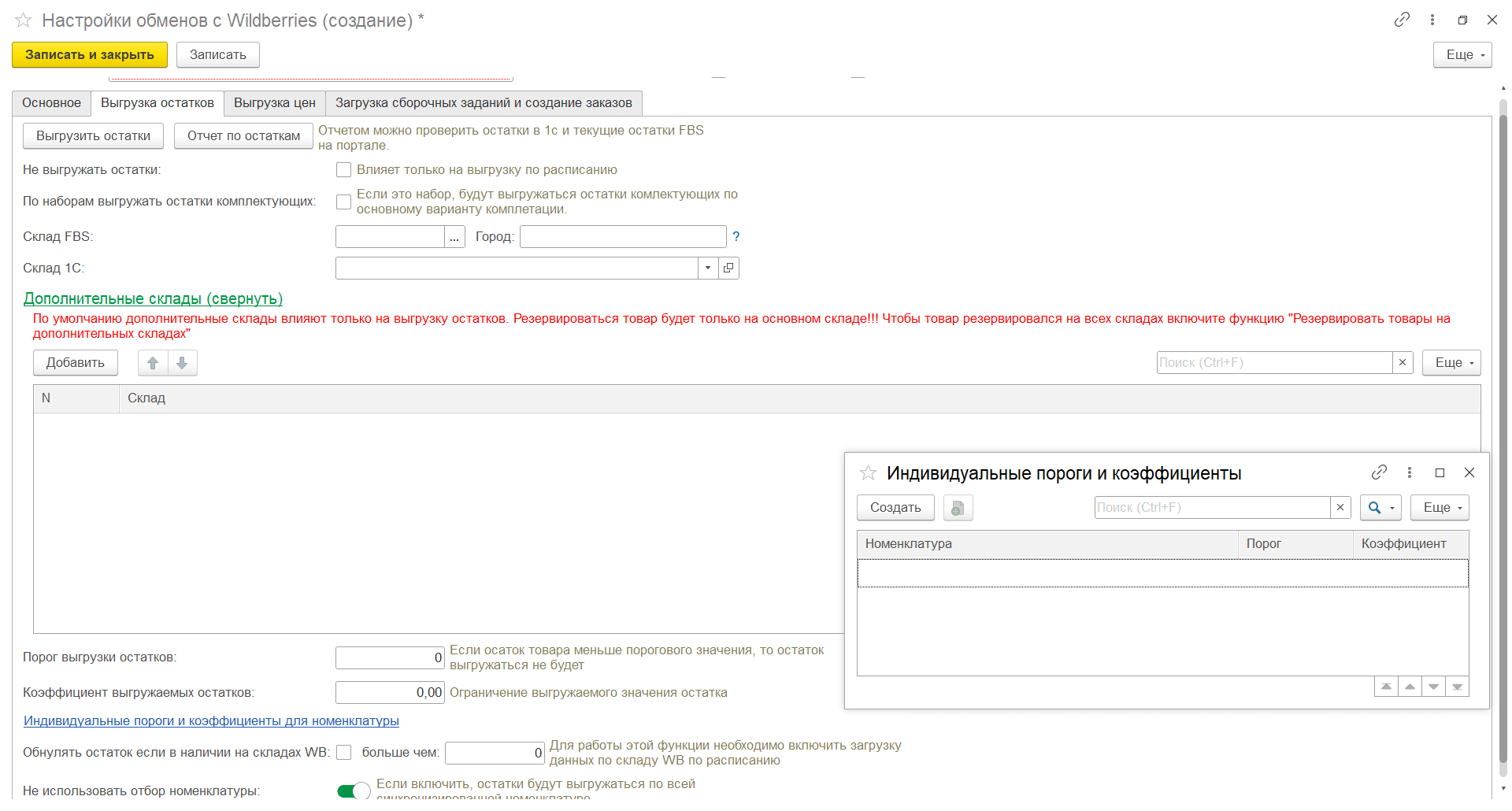This screenshot has width=1512, height=811.
Task: Save with the Записать button
Action: tap(218, 54)
